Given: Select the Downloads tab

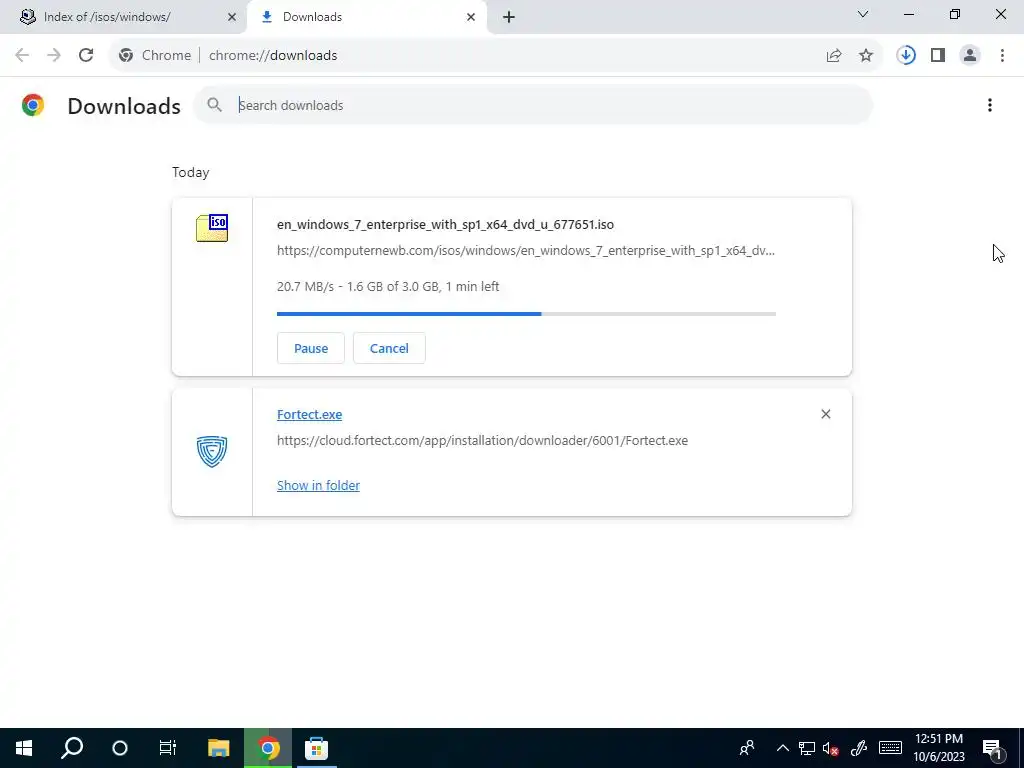Looking at the screenshot, I should (x=366, y=17).
